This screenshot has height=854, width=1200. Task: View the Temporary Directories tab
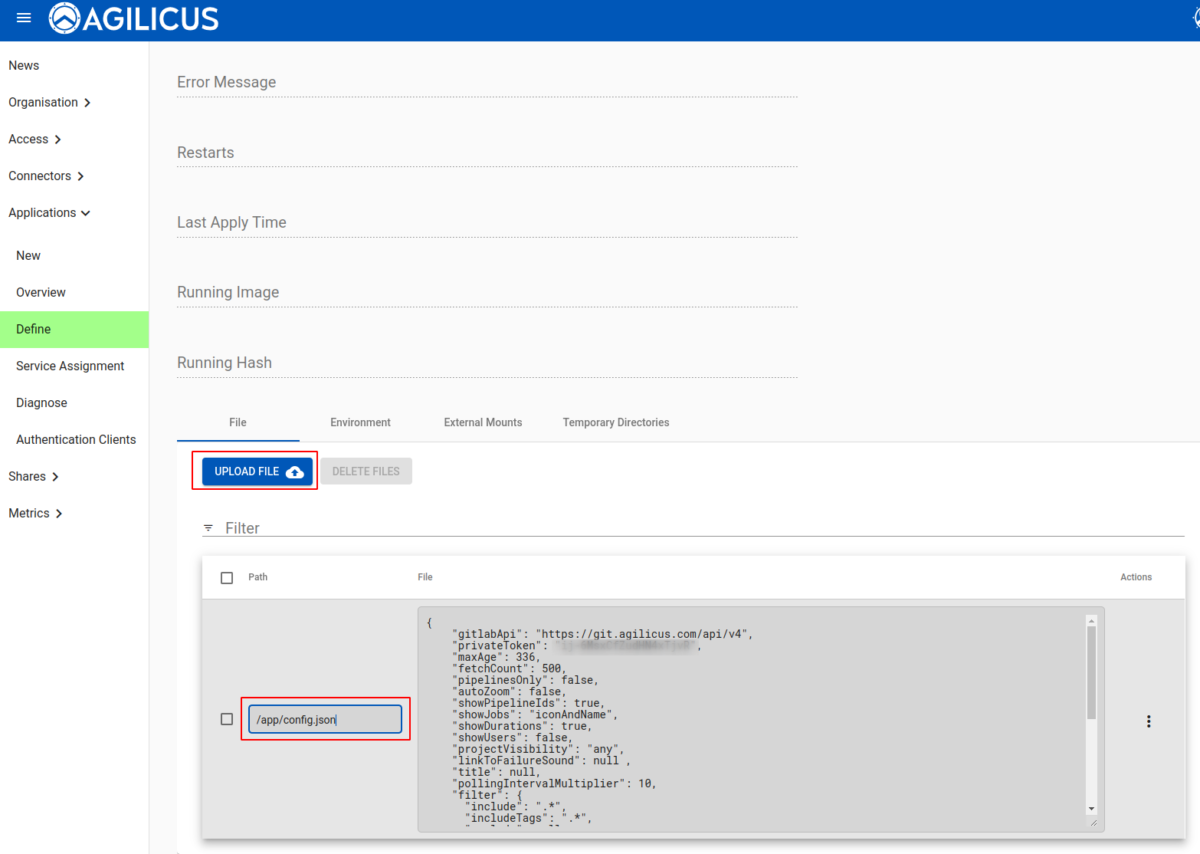coord(615,422)
